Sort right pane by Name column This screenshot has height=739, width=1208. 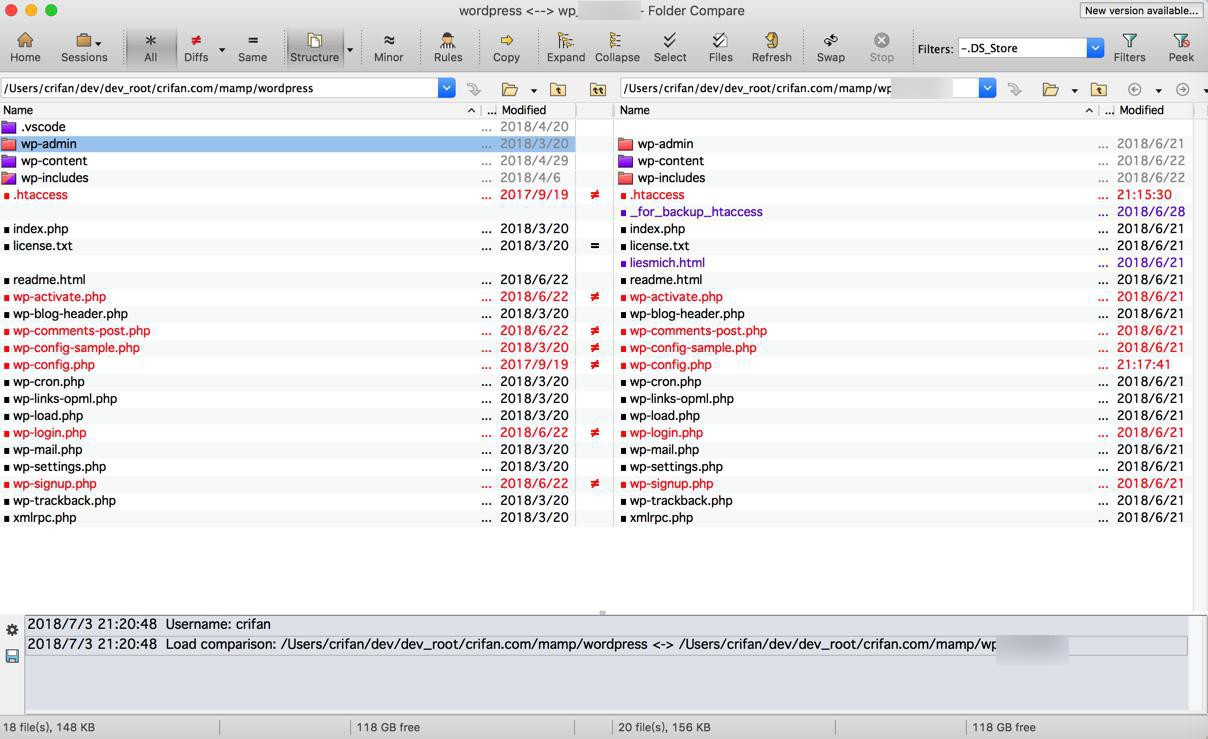pyautogui.click(x=856, y=110)
